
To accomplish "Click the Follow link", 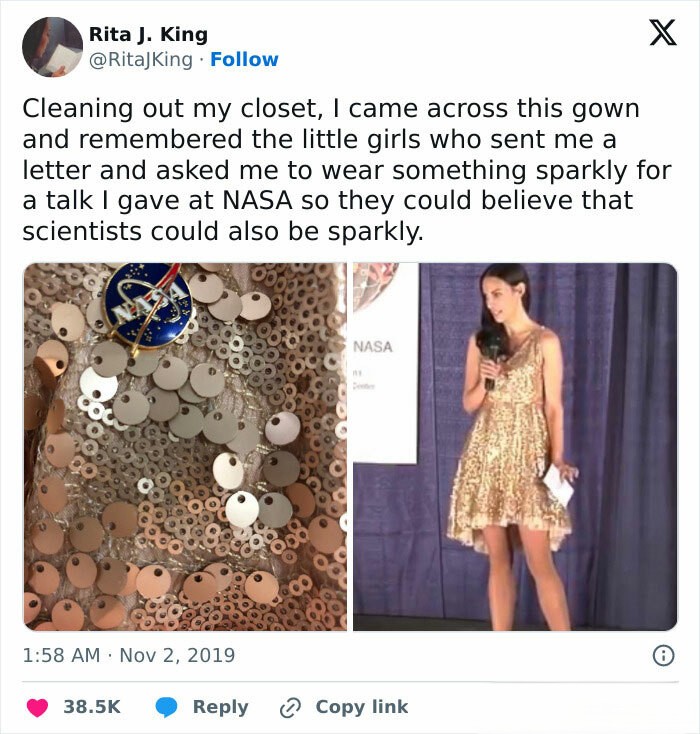I will pos(244,59).
